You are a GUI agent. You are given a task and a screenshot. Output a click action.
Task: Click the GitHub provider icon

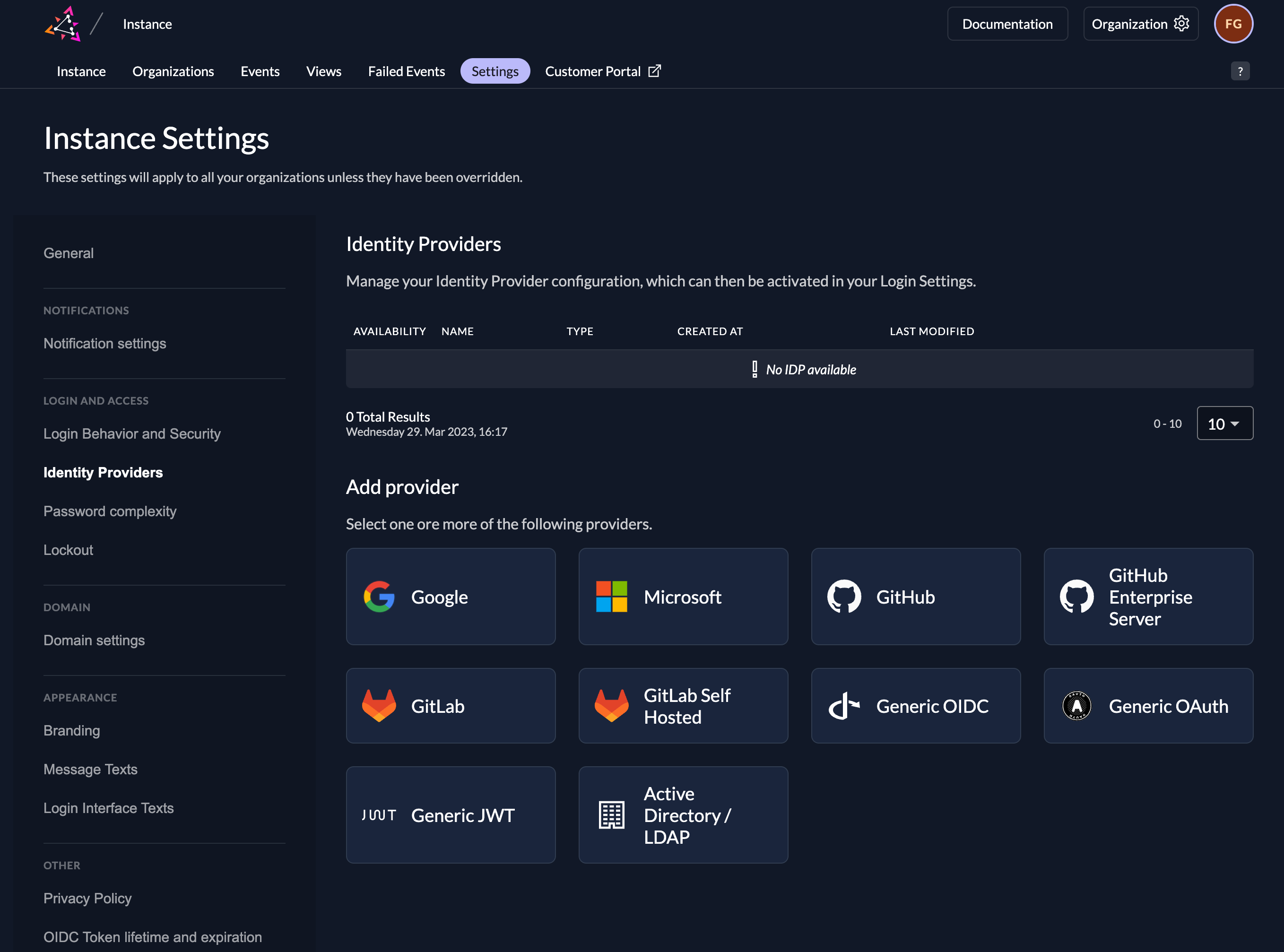coord(843,596)
